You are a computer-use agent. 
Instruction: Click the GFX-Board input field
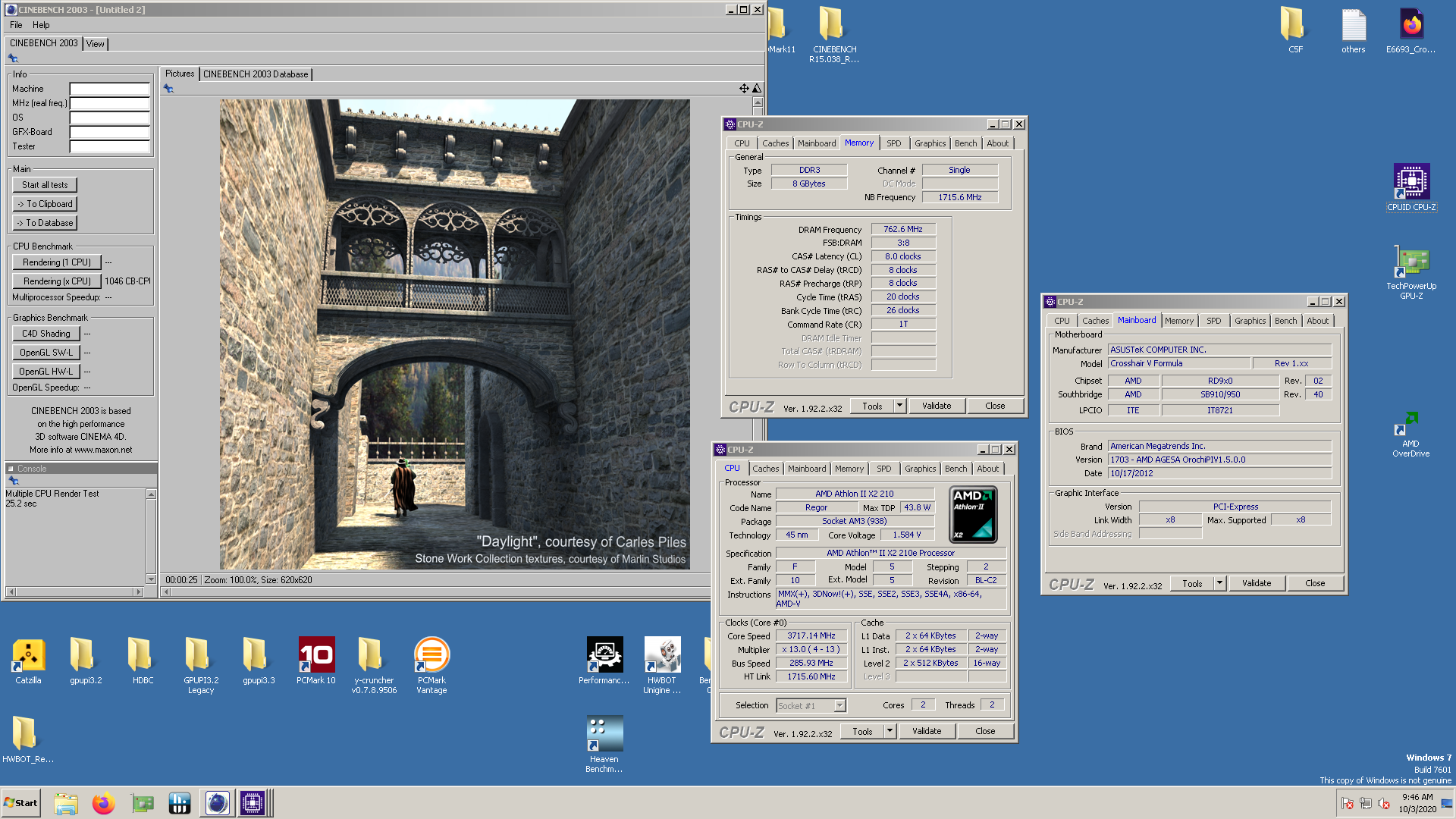(x=110, y=132)
